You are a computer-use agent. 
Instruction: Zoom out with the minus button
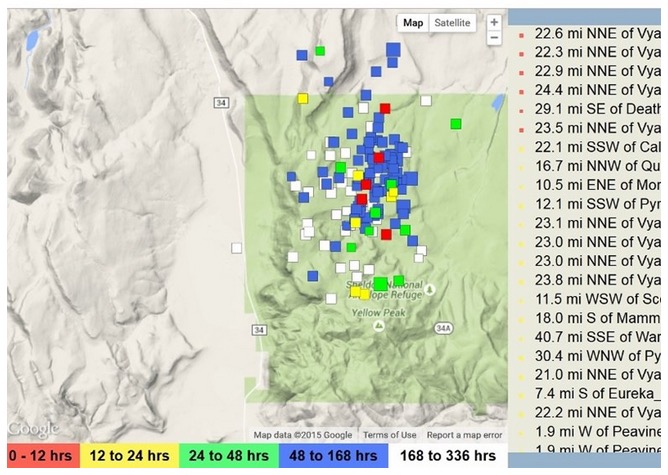tap(494, 37)
